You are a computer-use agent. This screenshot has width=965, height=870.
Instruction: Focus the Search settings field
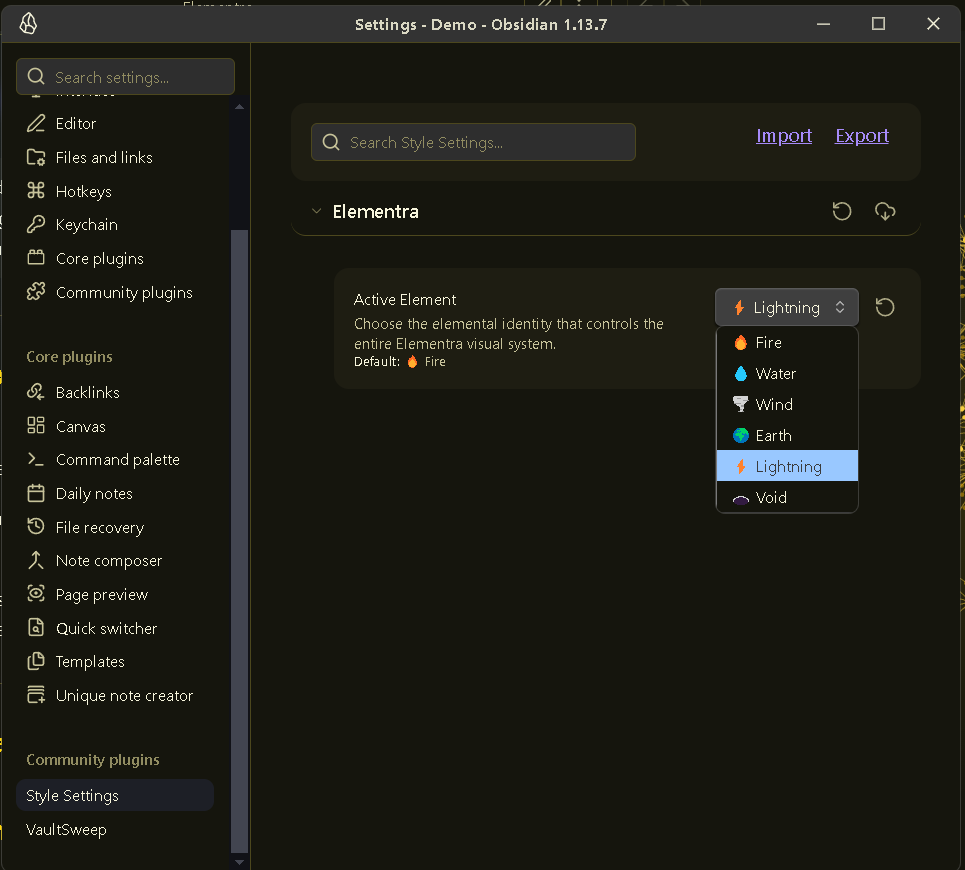126,77
